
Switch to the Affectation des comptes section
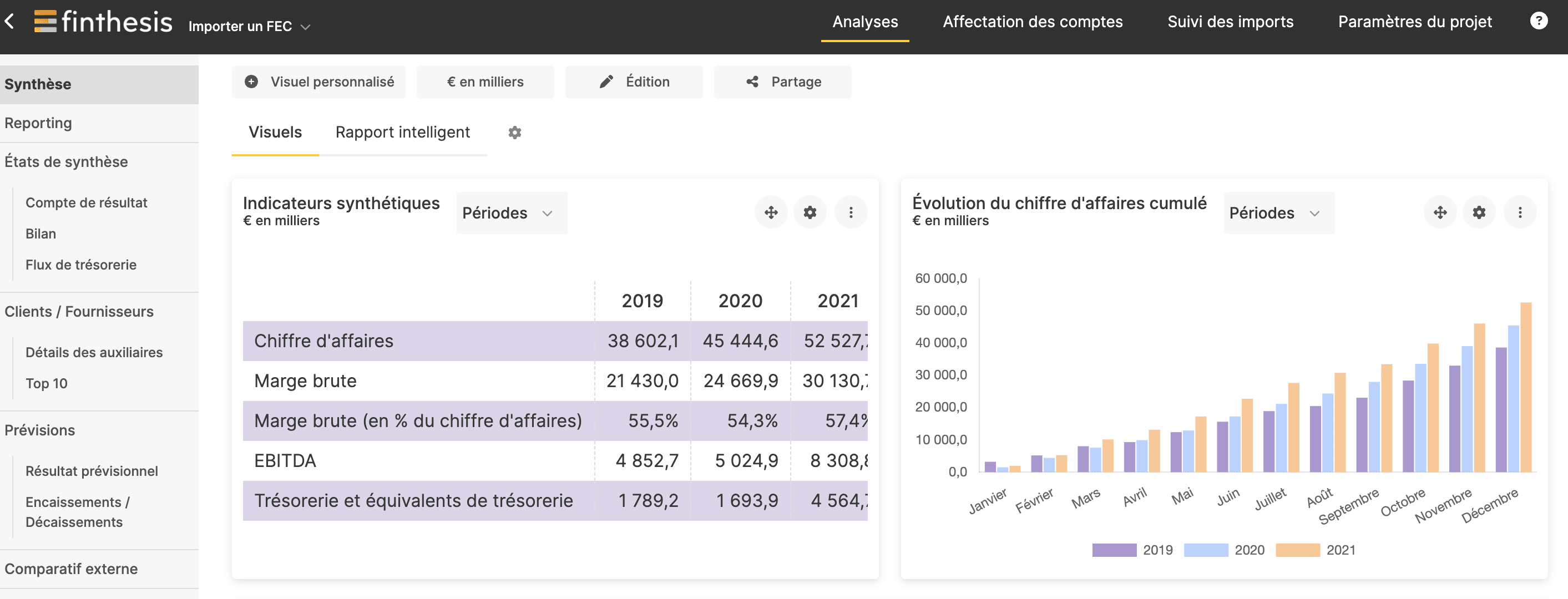click(x=1033, y=21)
